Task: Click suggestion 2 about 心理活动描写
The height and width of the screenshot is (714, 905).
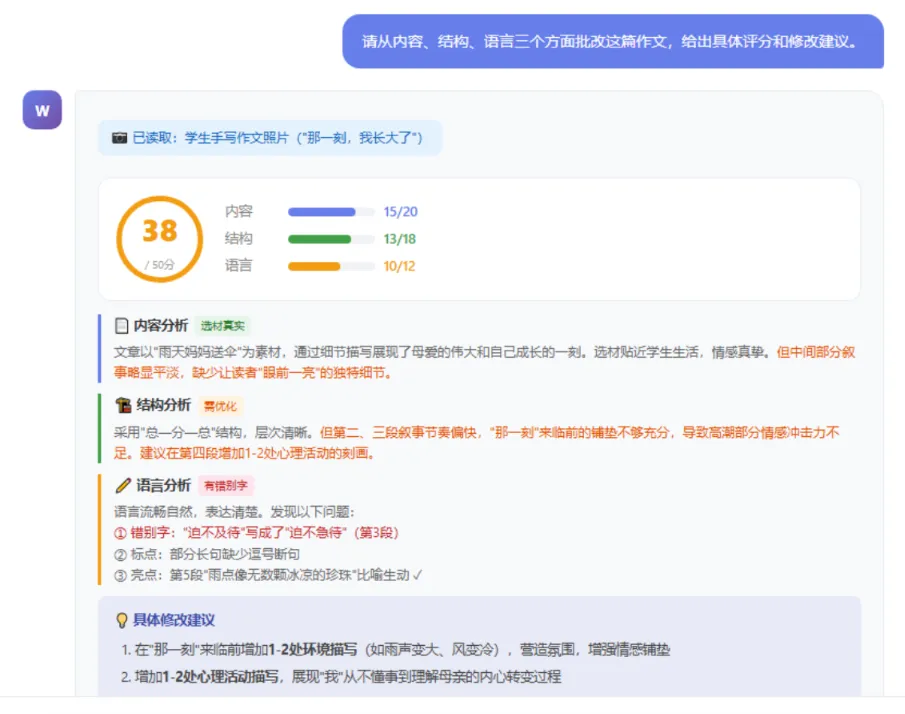Action: [341, 676]
